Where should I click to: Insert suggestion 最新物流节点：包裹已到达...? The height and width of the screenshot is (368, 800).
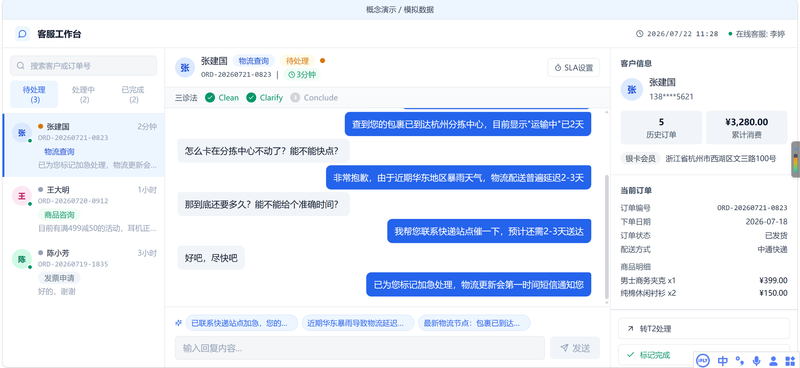click(474, 323)
